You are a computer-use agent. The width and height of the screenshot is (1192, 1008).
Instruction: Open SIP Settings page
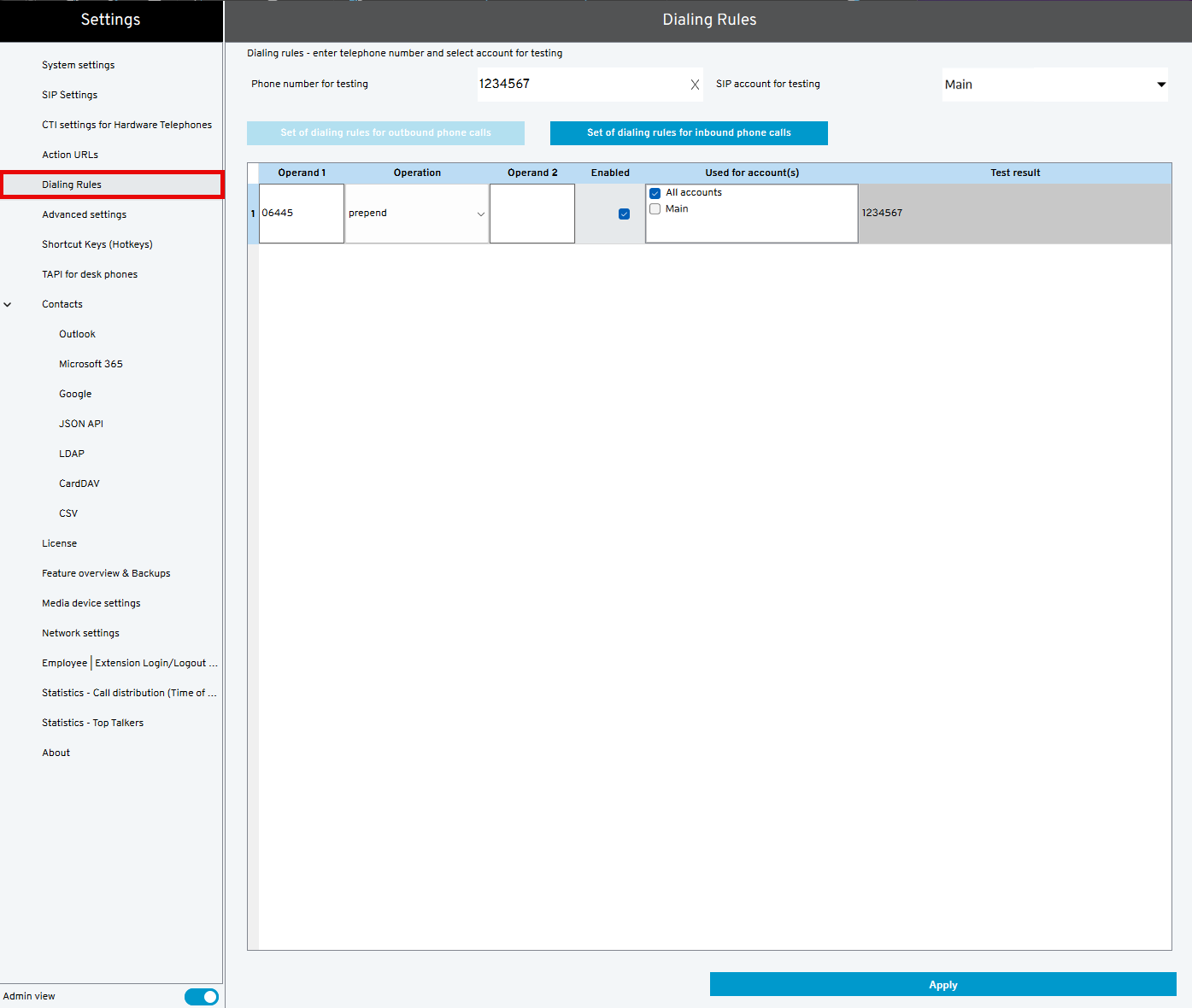70,95
